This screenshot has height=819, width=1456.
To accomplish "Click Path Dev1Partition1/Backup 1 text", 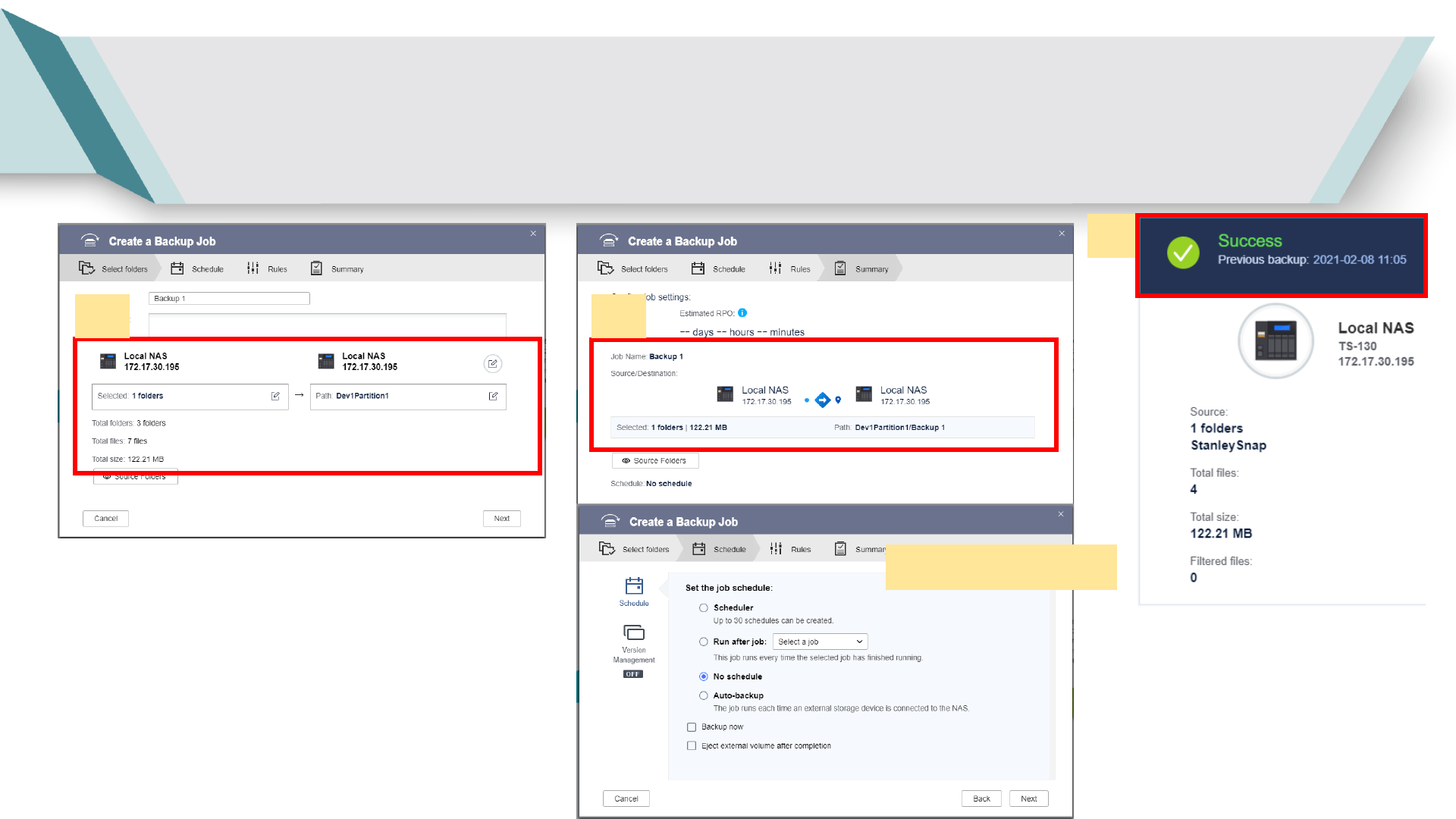I will (x=890, y=428).
